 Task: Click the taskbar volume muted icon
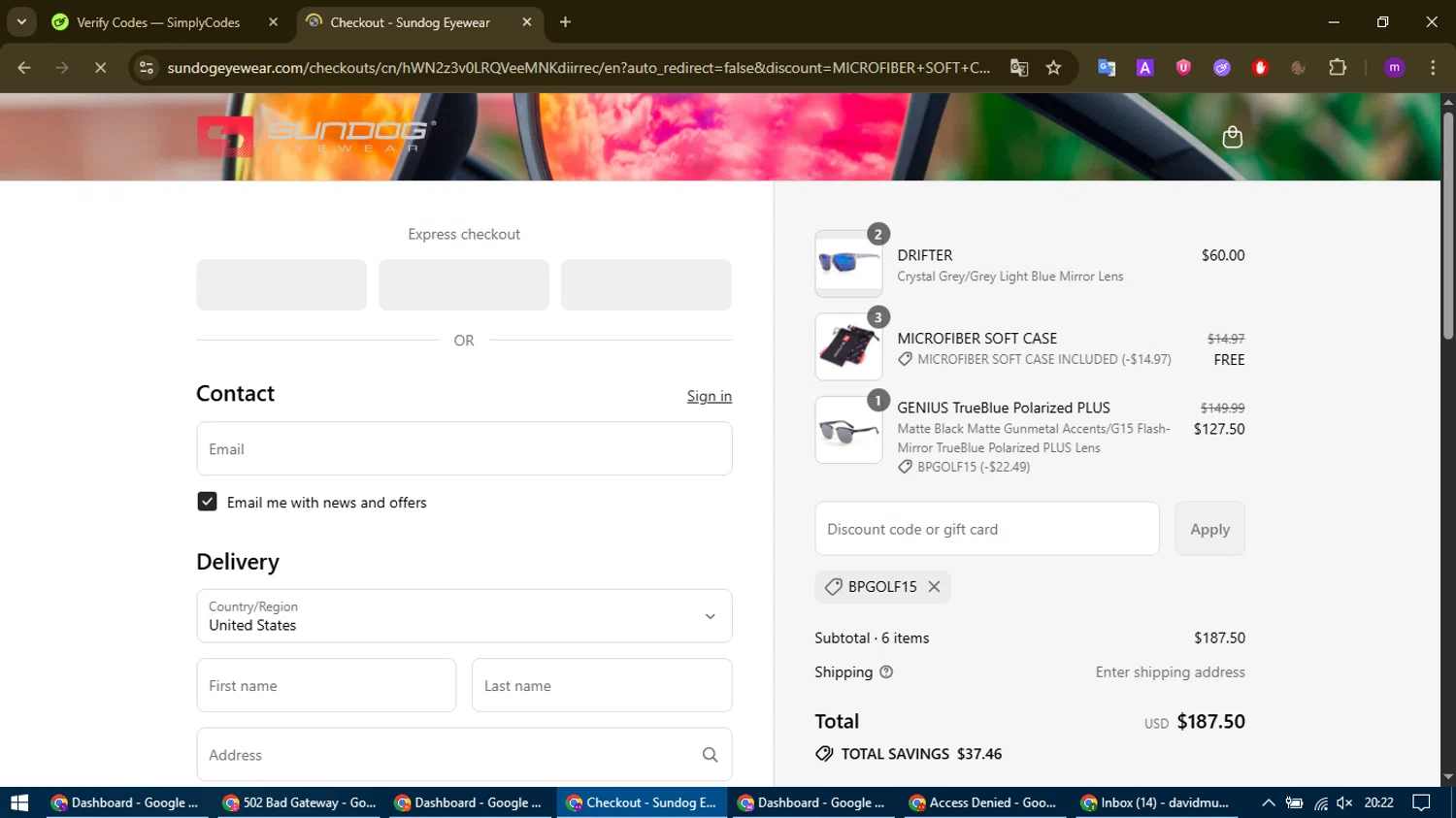1344,802
